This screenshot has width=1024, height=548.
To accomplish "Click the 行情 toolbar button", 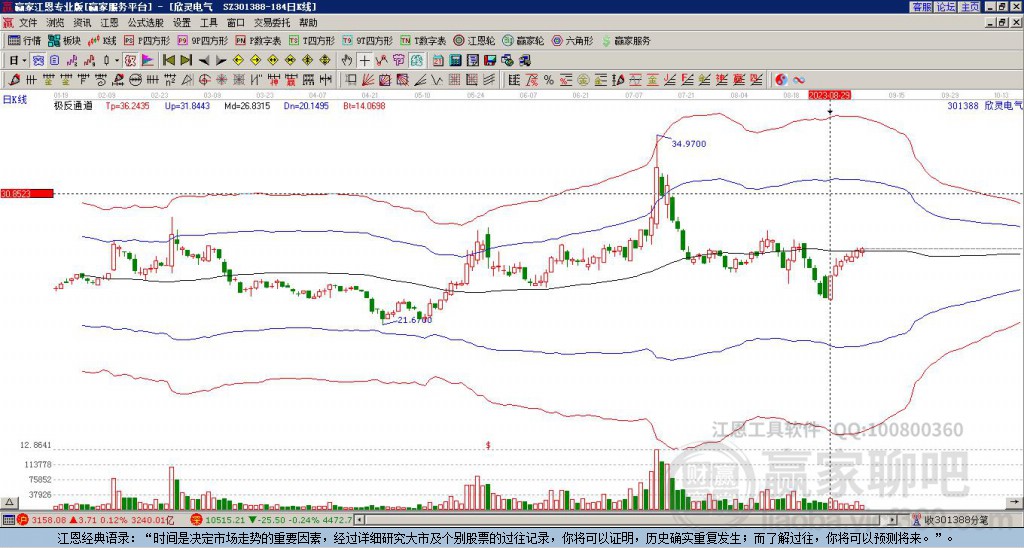I will 25,41.
